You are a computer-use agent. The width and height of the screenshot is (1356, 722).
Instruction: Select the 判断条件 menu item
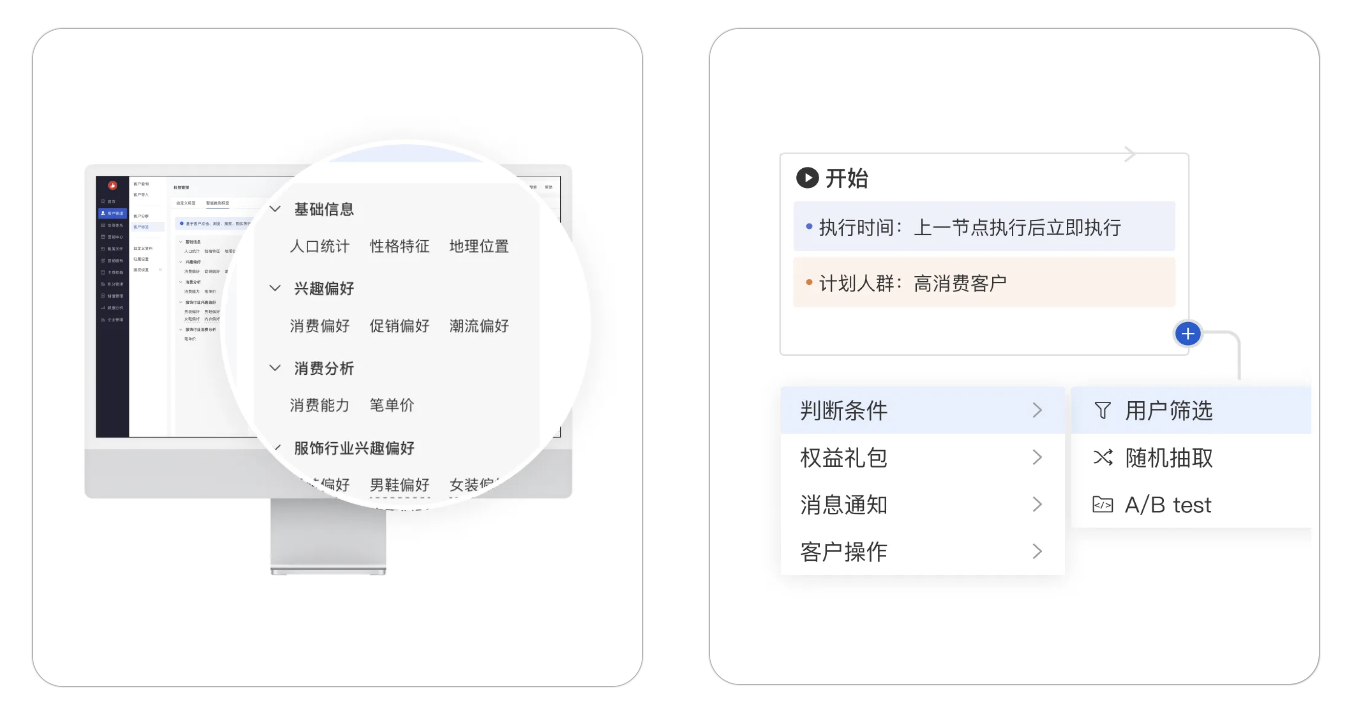point(921,410)
